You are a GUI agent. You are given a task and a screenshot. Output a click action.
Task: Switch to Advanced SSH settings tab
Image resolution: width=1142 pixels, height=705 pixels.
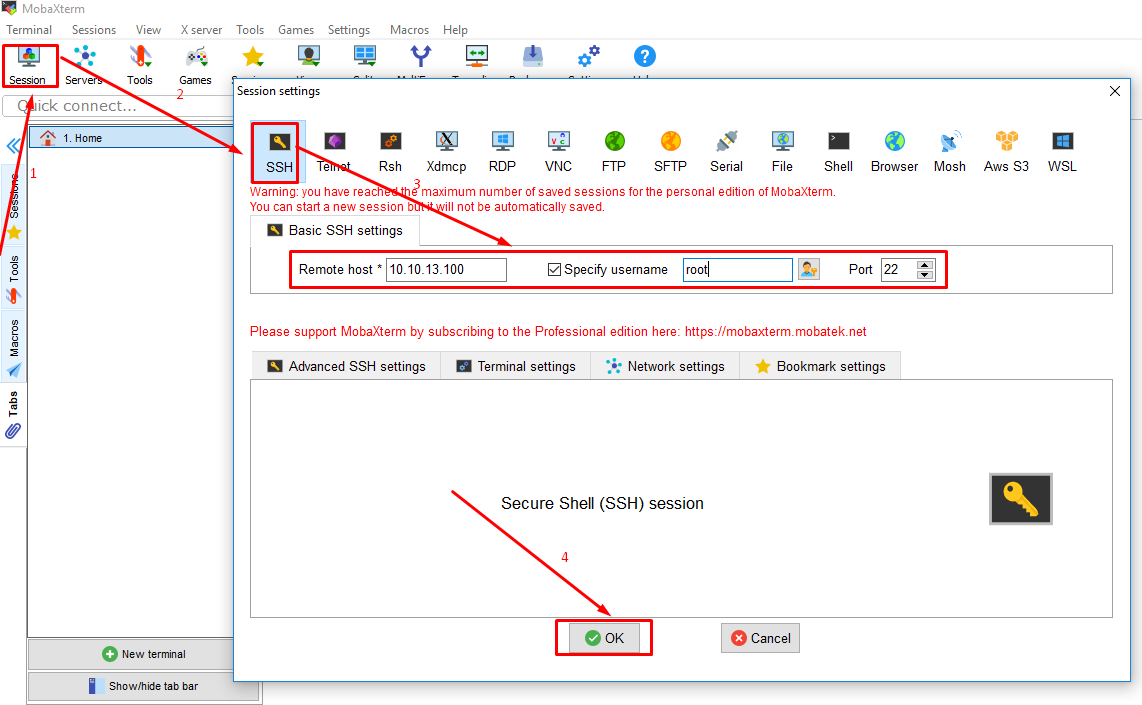click(346, 366)
